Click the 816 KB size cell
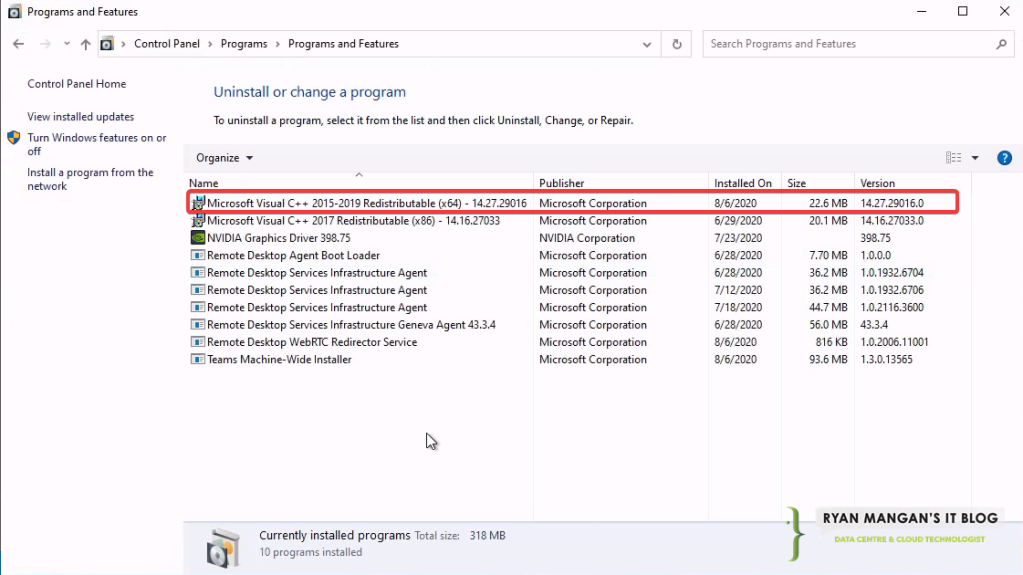 pos(831,342)
